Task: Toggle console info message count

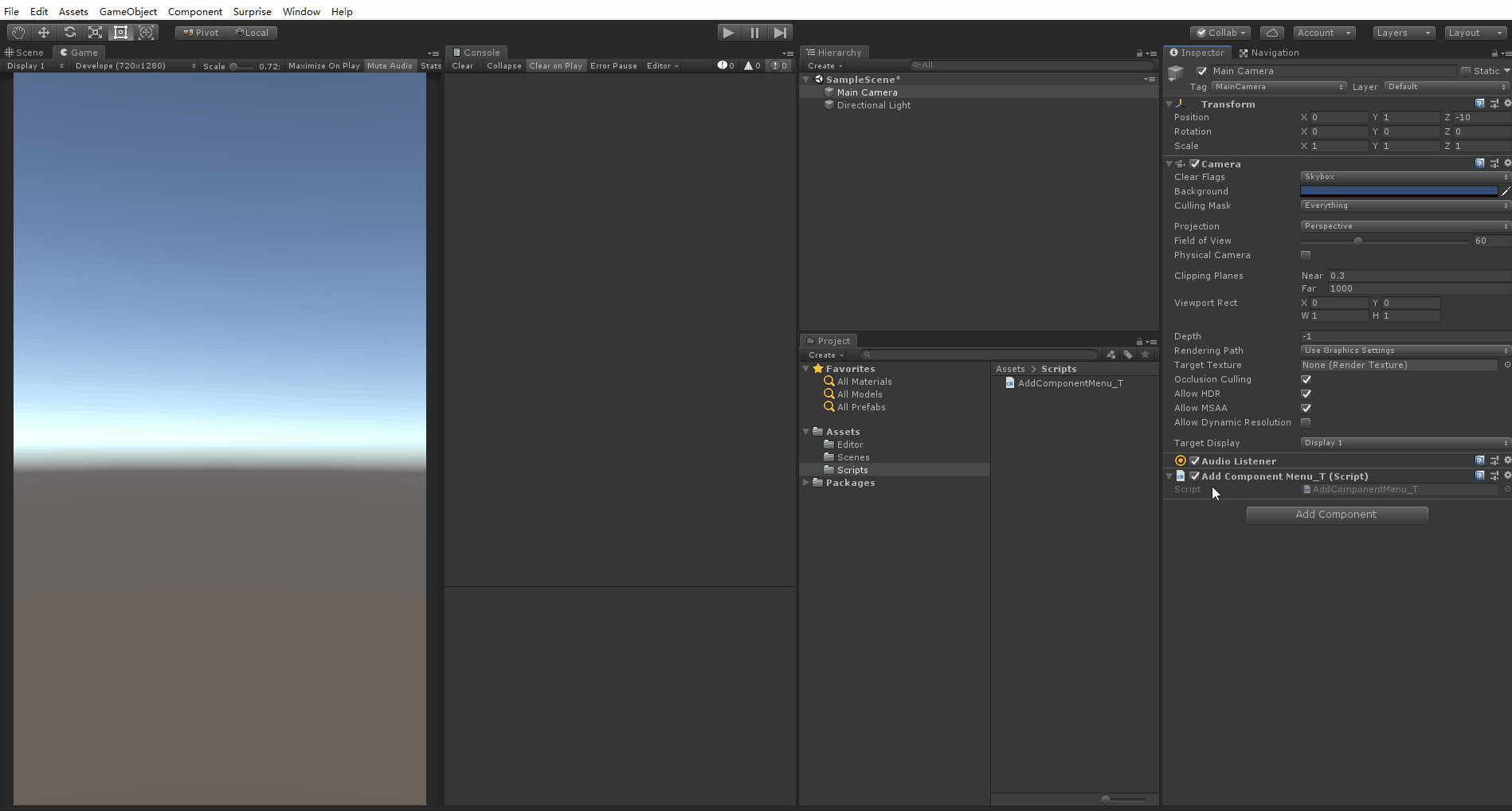Action: (726, 65)
